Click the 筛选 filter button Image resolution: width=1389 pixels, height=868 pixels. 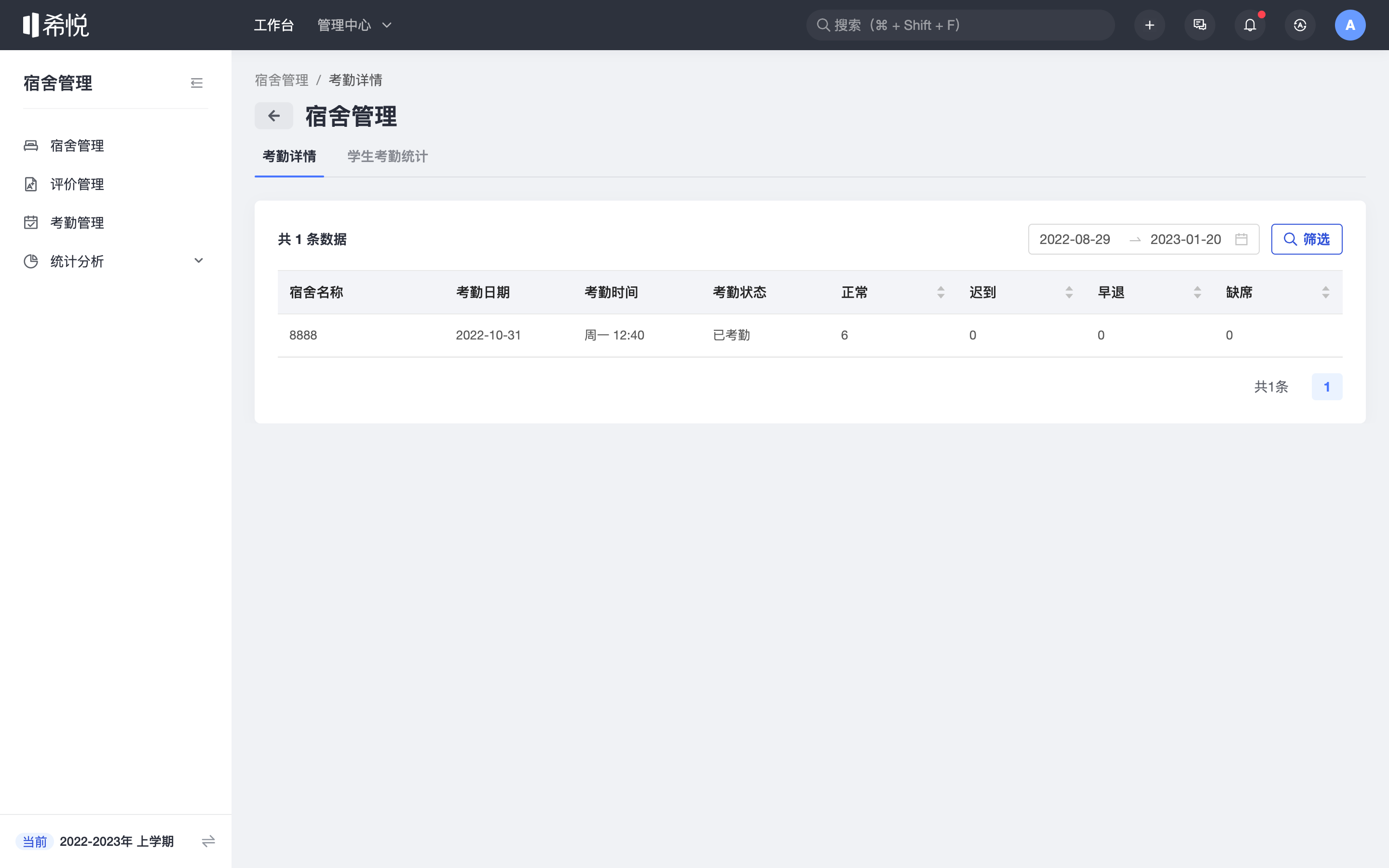(x=1307, y=239)
